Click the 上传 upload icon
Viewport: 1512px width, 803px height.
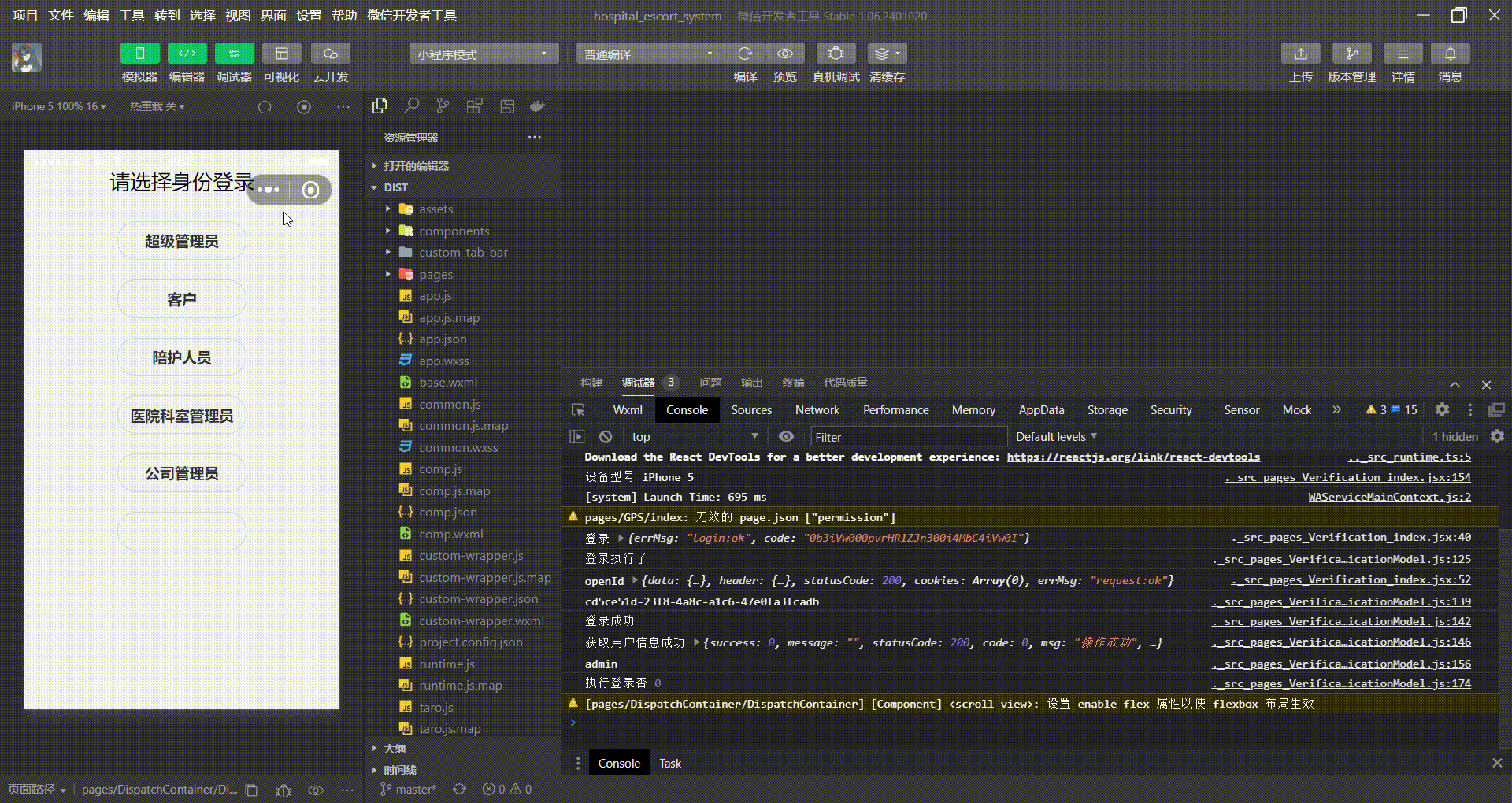[1300, 53]
